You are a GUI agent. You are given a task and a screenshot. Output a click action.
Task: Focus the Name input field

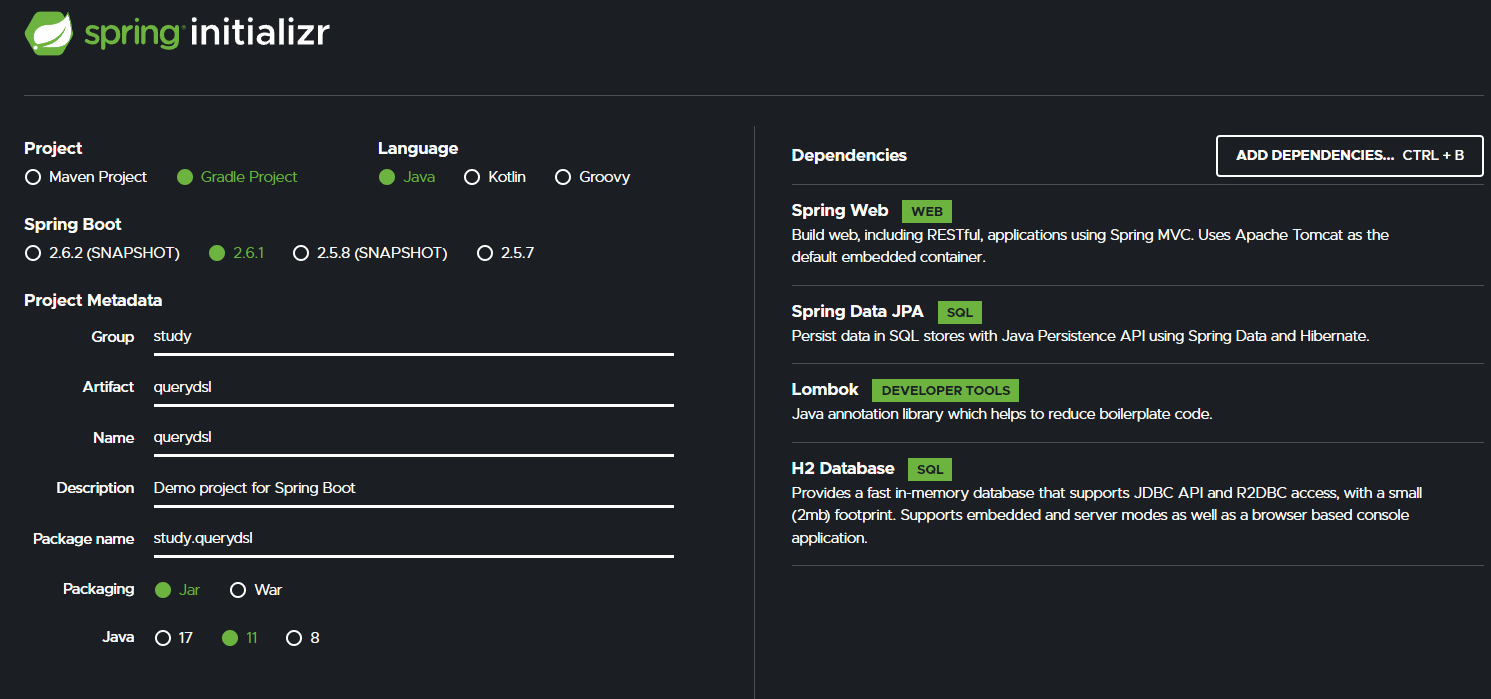[413, 438]
